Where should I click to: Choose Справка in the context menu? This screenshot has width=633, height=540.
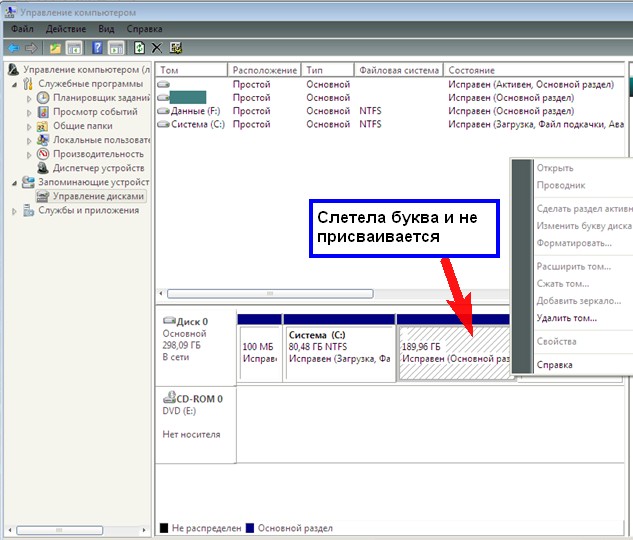coord(554,364)
